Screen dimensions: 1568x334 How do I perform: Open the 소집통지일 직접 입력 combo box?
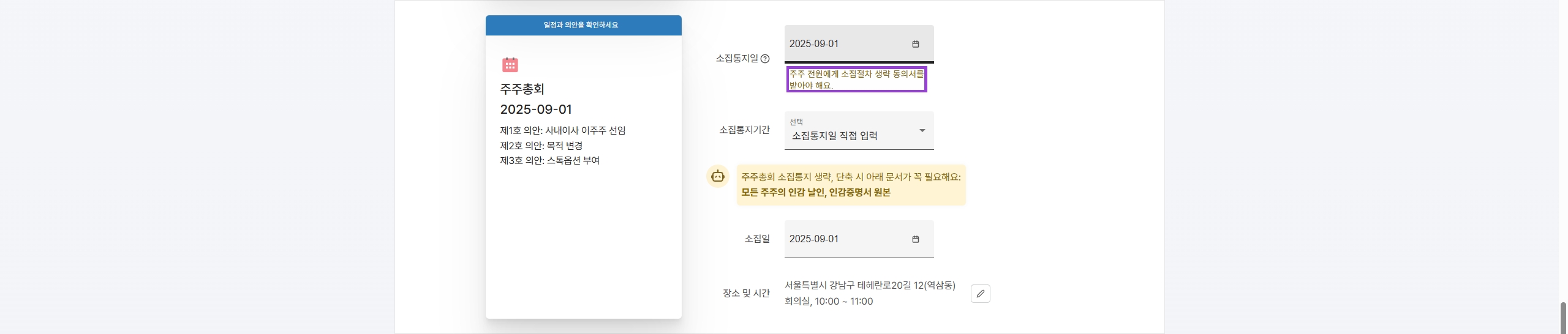point(859,130)
